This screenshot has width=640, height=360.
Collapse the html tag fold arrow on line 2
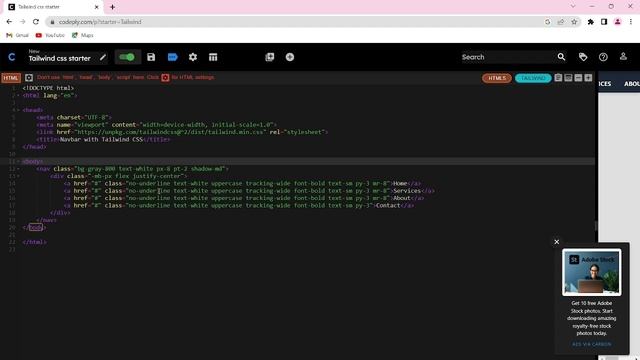tap(18, 96)
